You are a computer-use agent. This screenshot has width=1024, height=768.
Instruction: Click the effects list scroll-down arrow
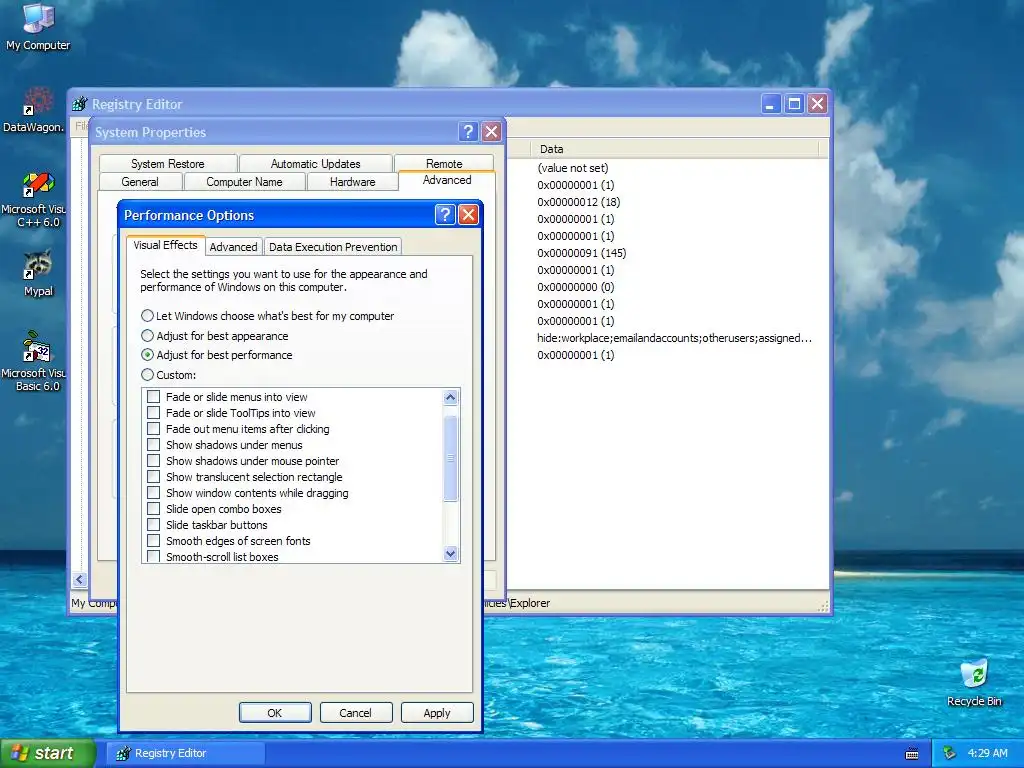click(x=450, y=554)
